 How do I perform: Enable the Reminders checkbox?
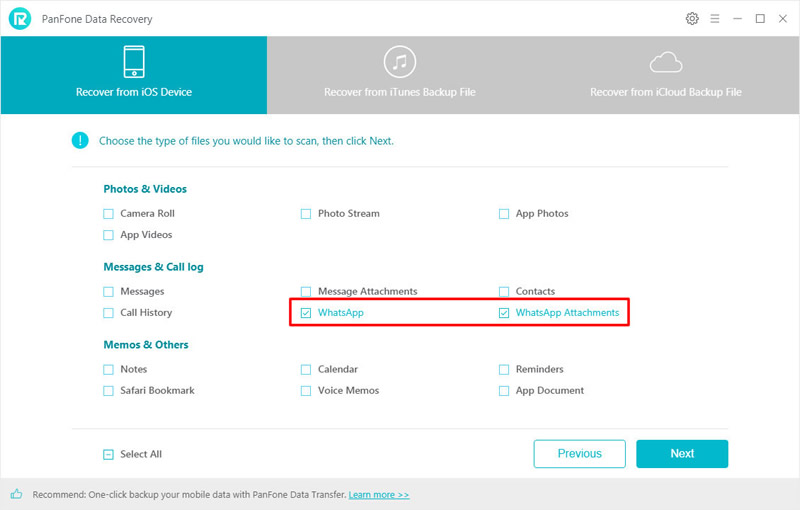pyautogui.click(x=504, y=369)
